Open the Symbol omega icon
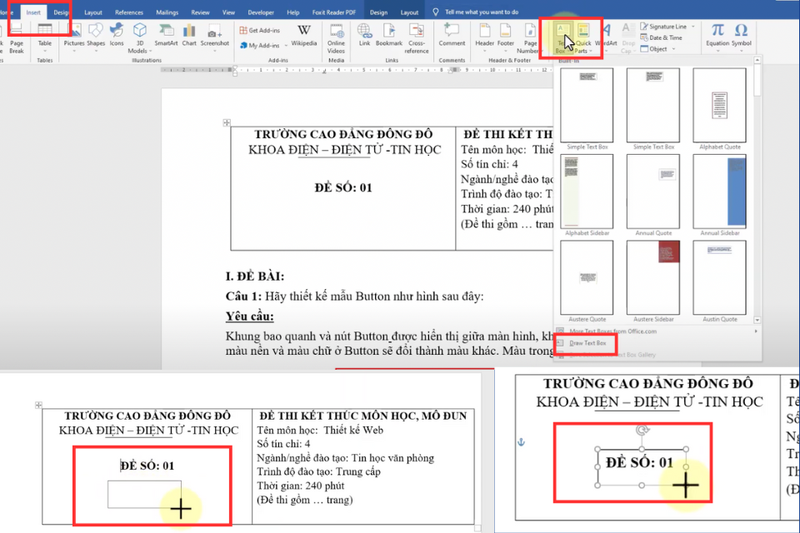 [741, 35]
